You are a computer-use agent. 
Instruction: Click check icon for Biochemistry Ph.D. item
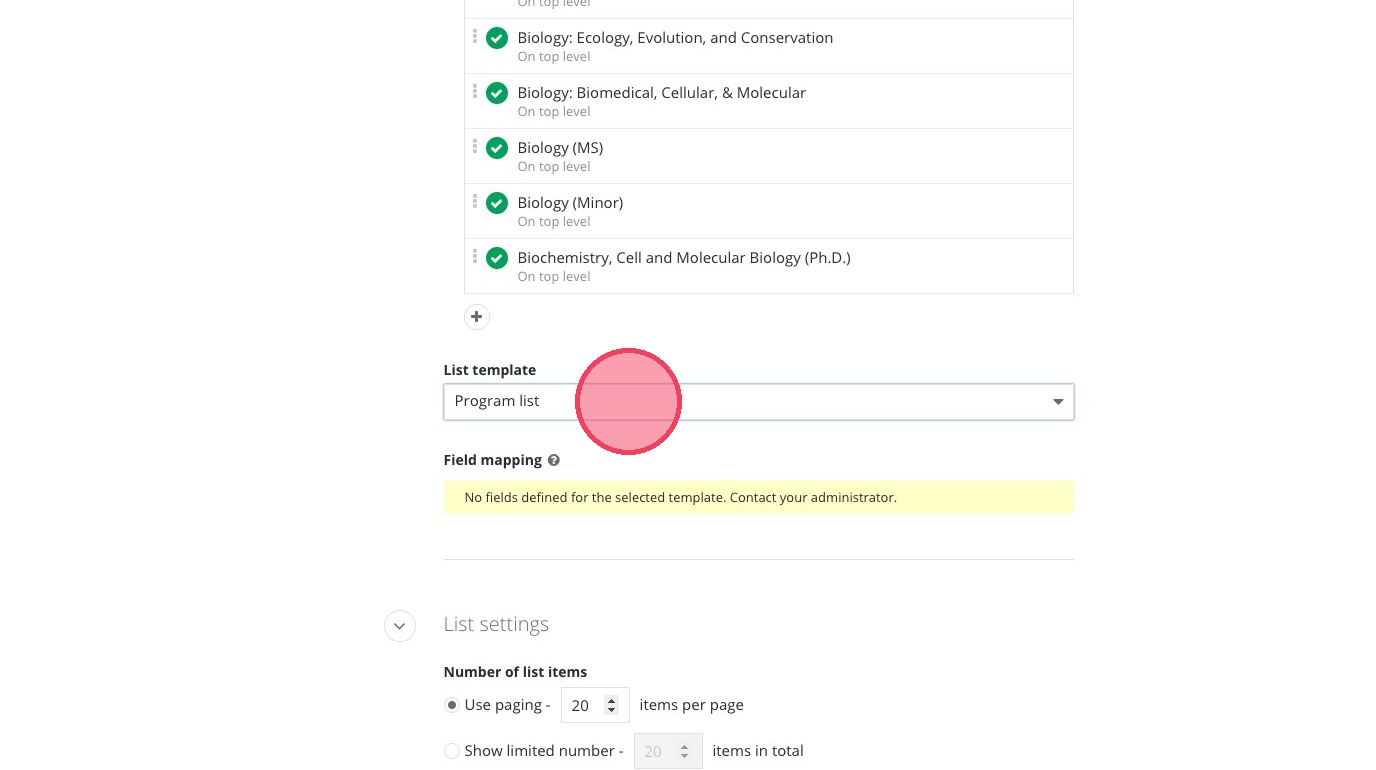point(497,258)
